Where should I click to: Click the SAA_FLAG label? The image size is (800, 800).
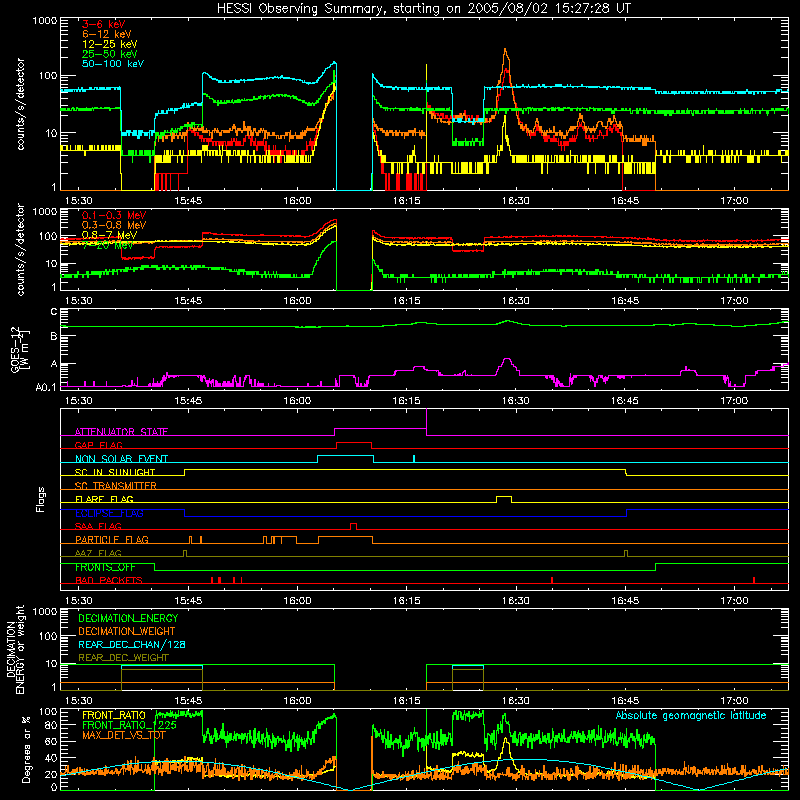coord(98,526)
